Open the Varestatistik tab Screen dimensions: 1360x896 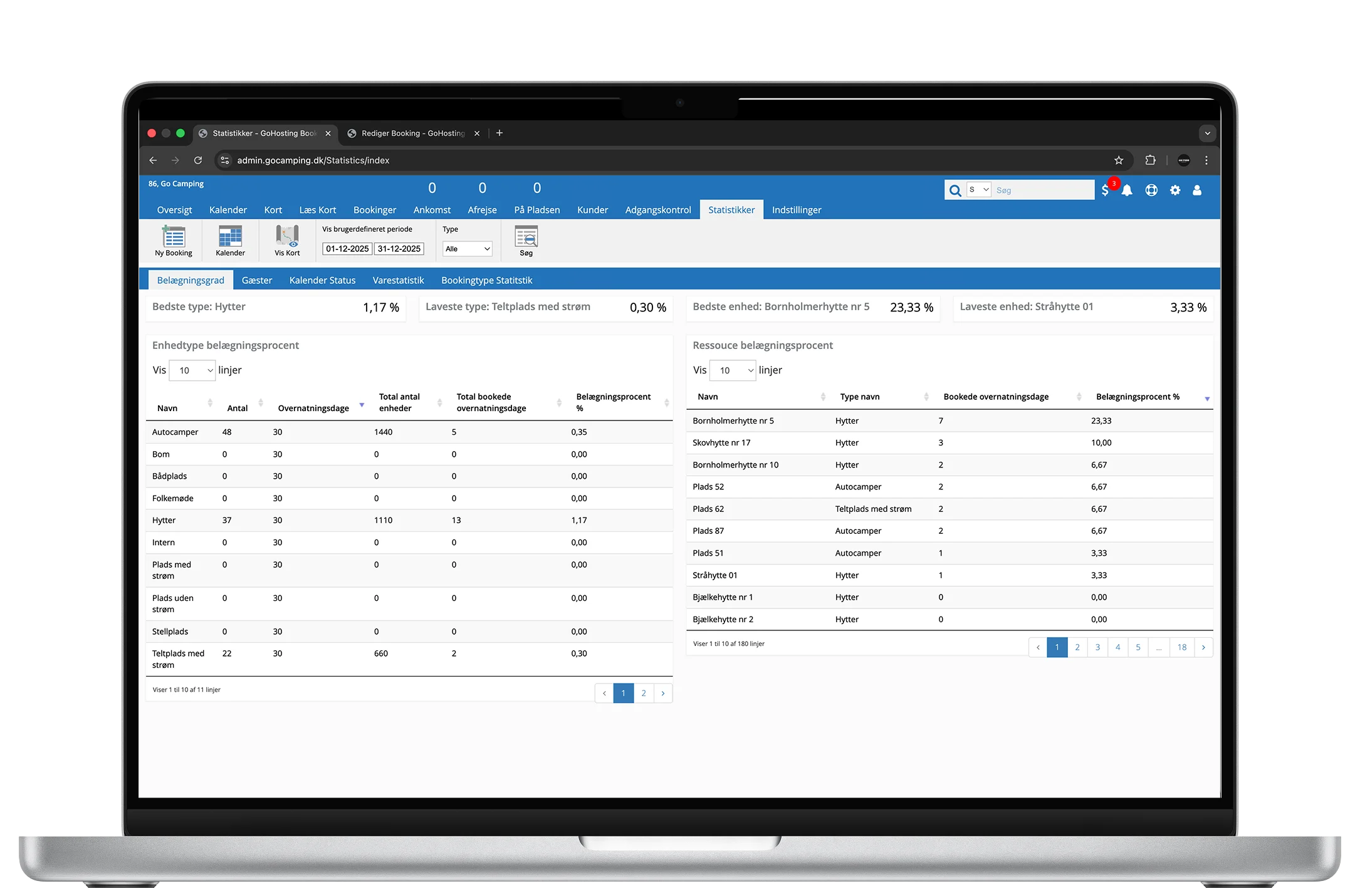[x=398, y=280]
